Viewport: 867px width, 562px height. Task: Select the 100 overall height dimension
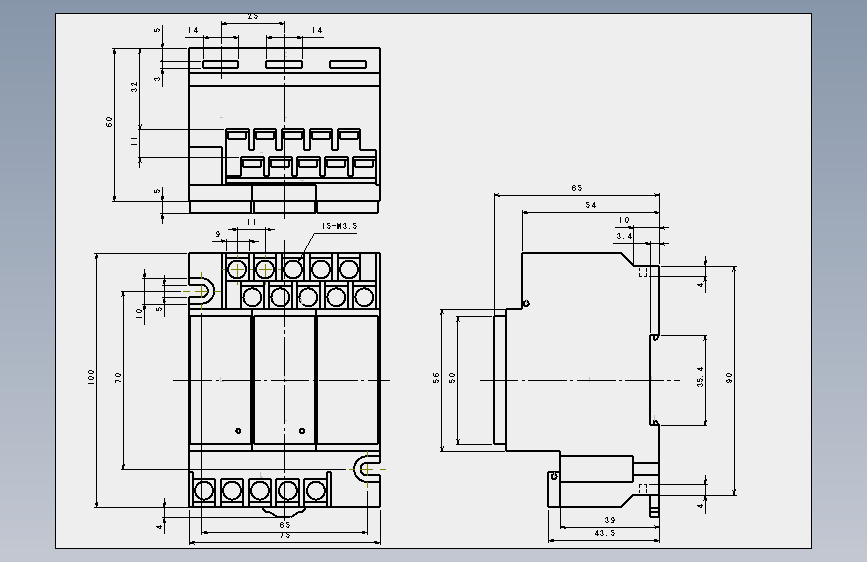tap(91, 377)
